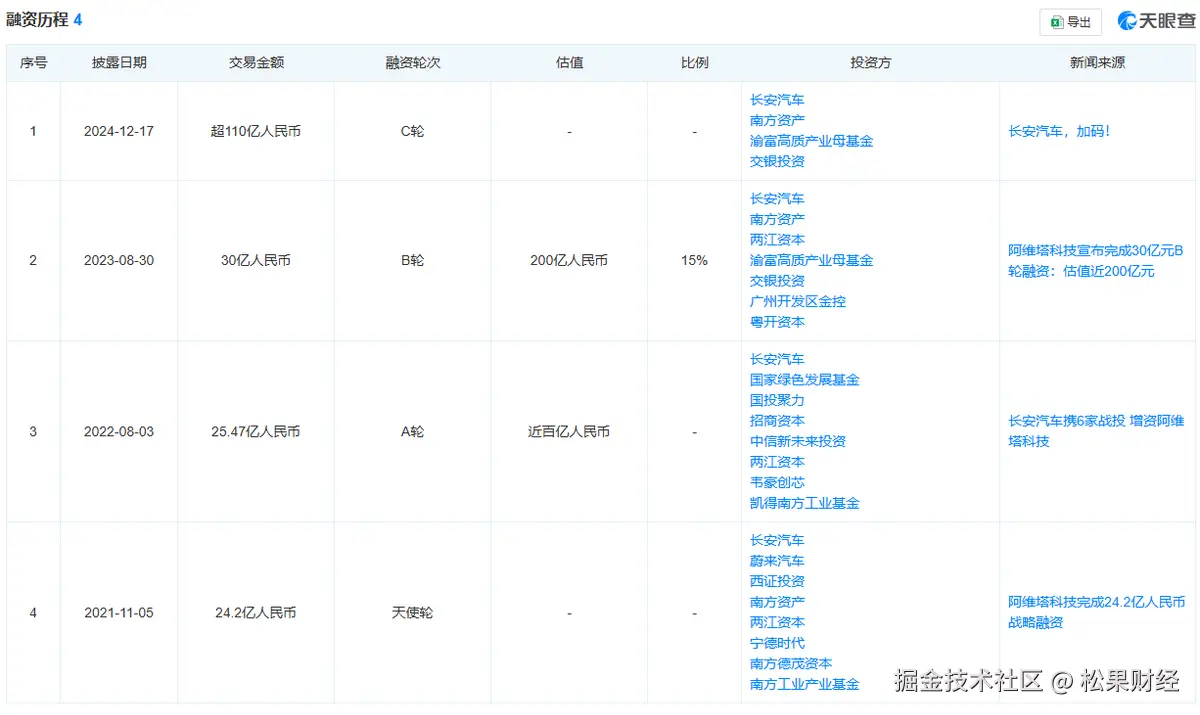
Task: Select the B轮 round cell
Action: coord(413,260)
